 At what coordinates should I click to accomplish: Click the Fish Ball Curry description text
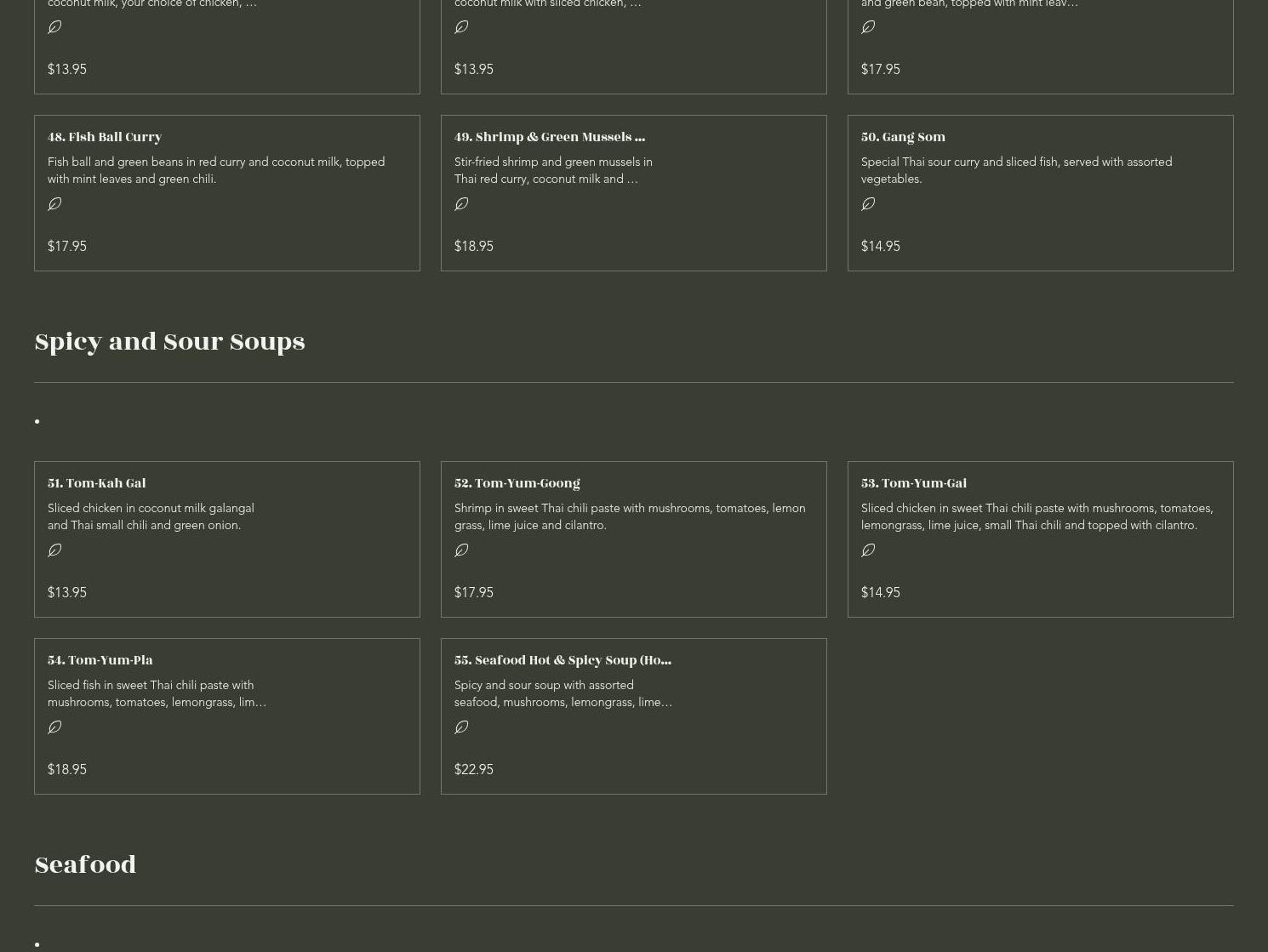216,170
